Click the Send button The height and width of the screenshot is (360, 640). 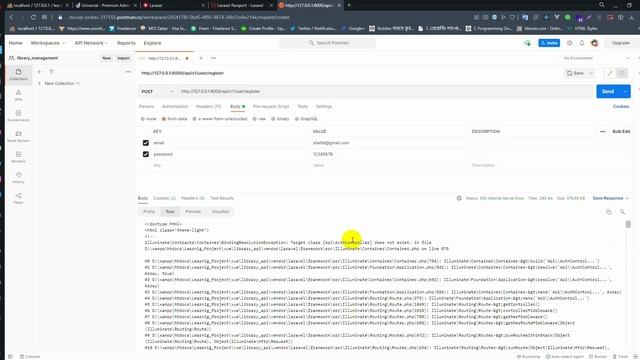coord(608,91)
